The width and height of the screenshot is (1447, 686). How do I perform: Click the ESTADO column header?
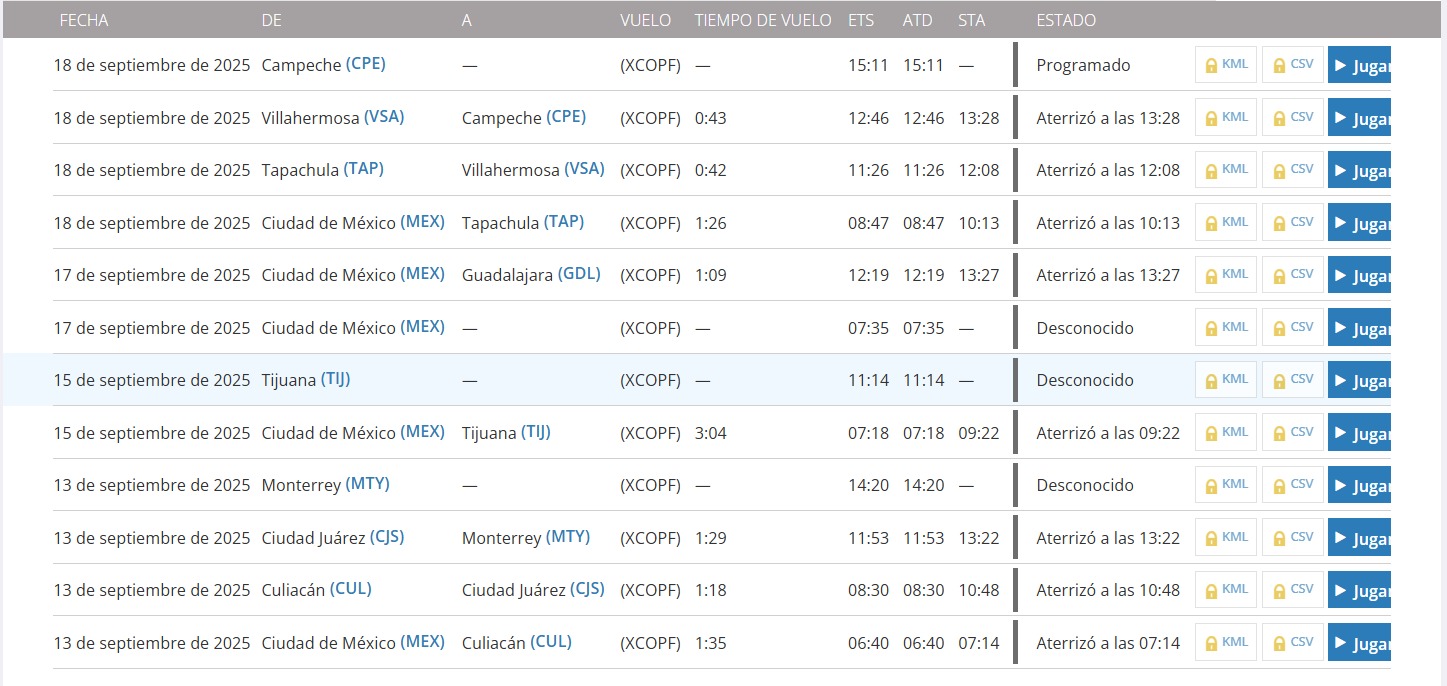(1066, 20)
